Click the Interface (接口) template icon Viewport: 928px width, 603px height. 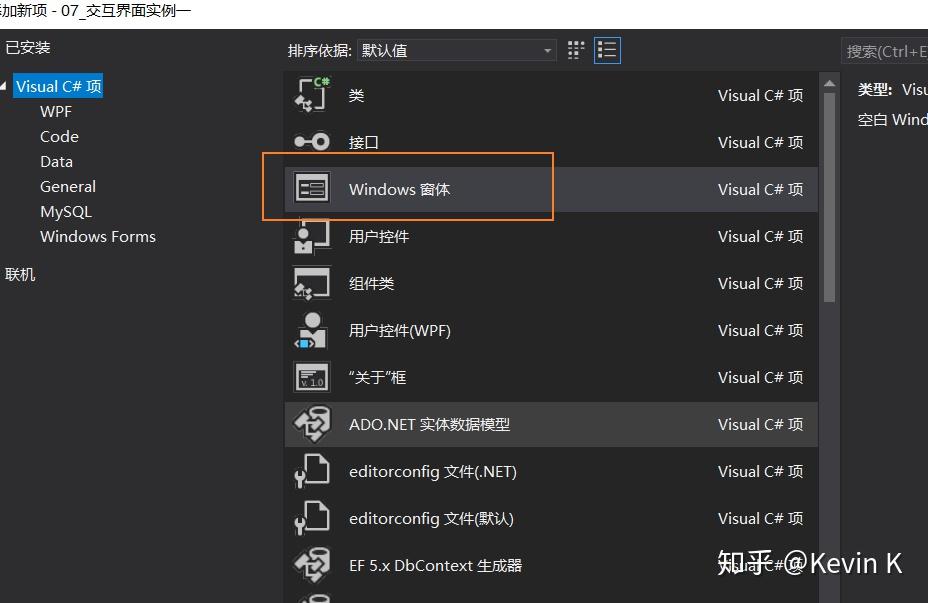(311, 142)
